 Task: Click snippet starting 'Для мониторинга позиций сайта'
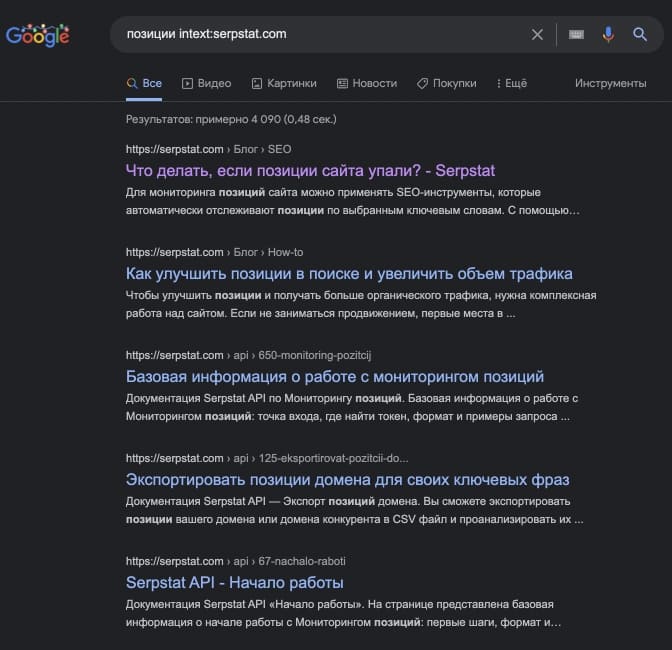pos(353,201)
